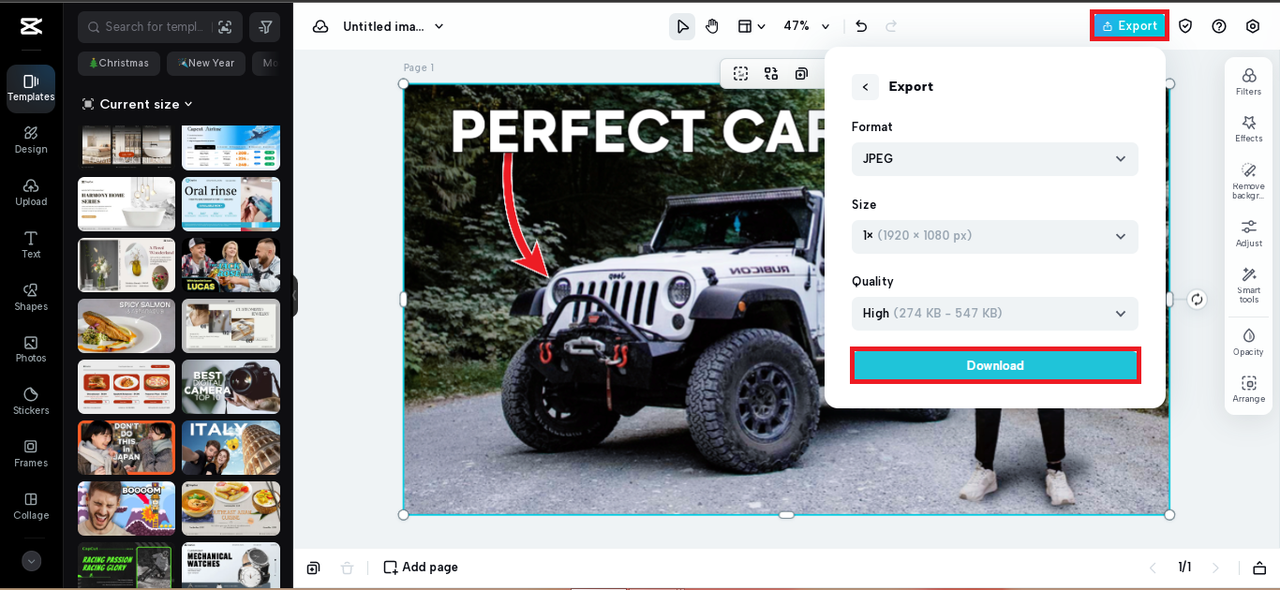Click the Download button
1280x590 pixels.
995,365
